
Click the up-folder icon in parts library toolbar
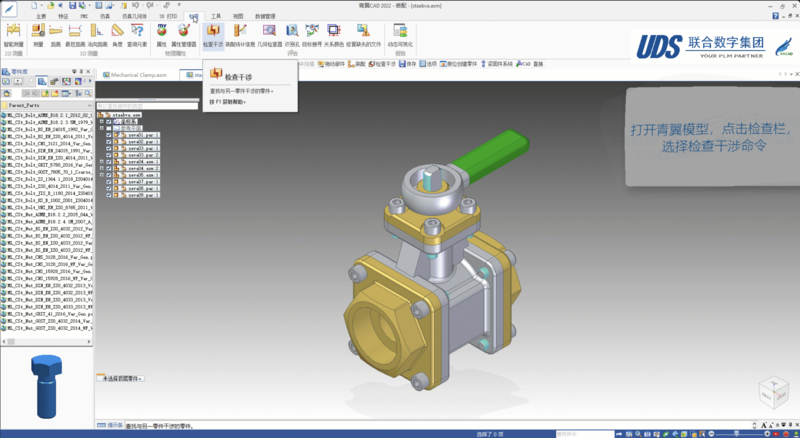(45, 93)
